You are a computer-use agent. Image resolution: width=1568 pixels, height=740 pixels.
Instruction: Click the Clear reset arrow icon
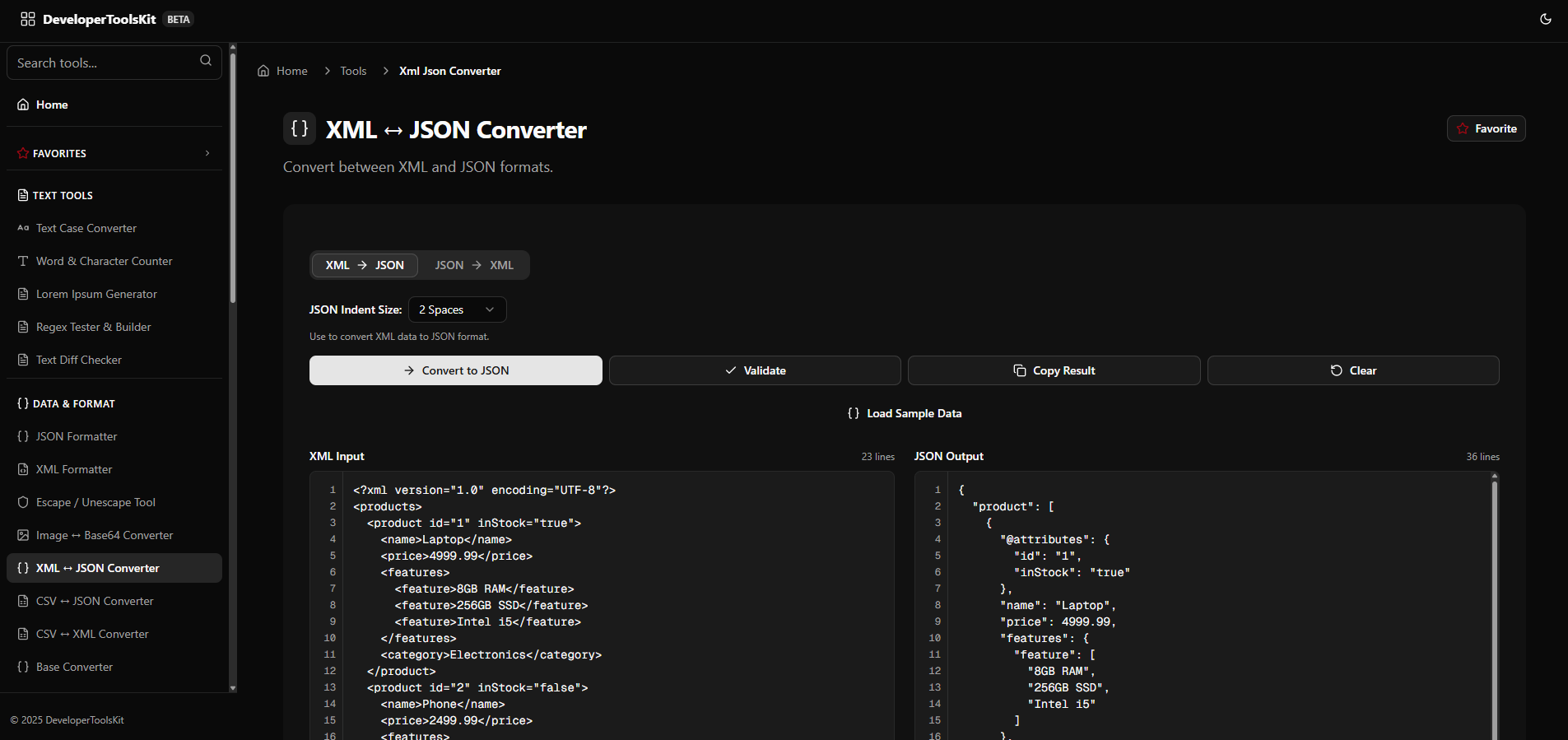tap(1337, 370)
